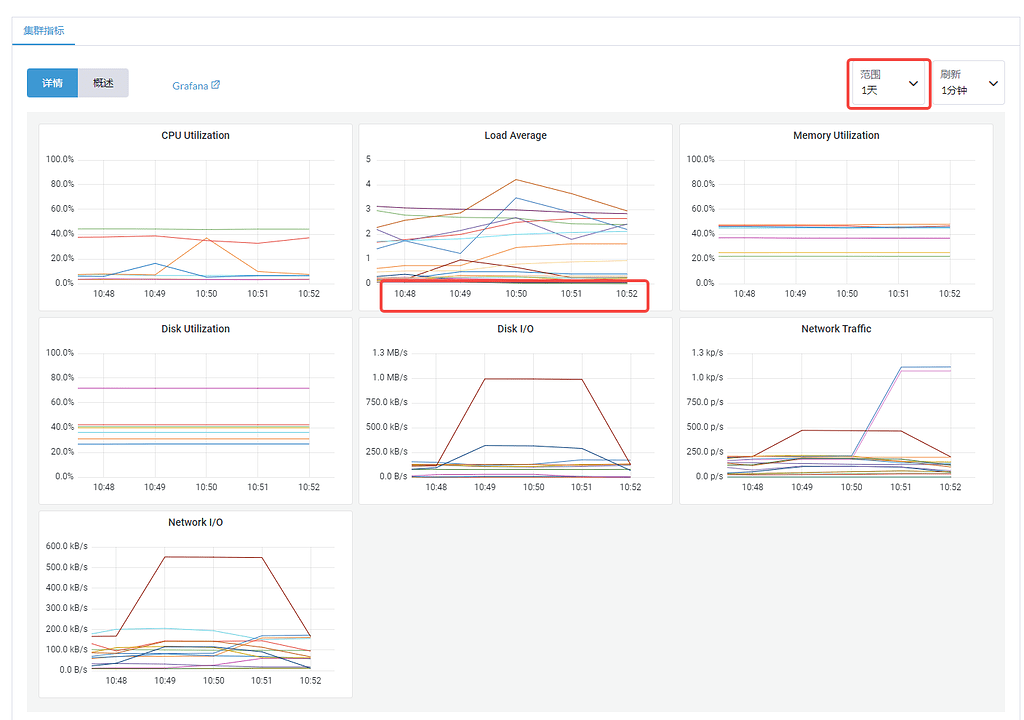Open Grafana via its link

[x=190, y=84]
